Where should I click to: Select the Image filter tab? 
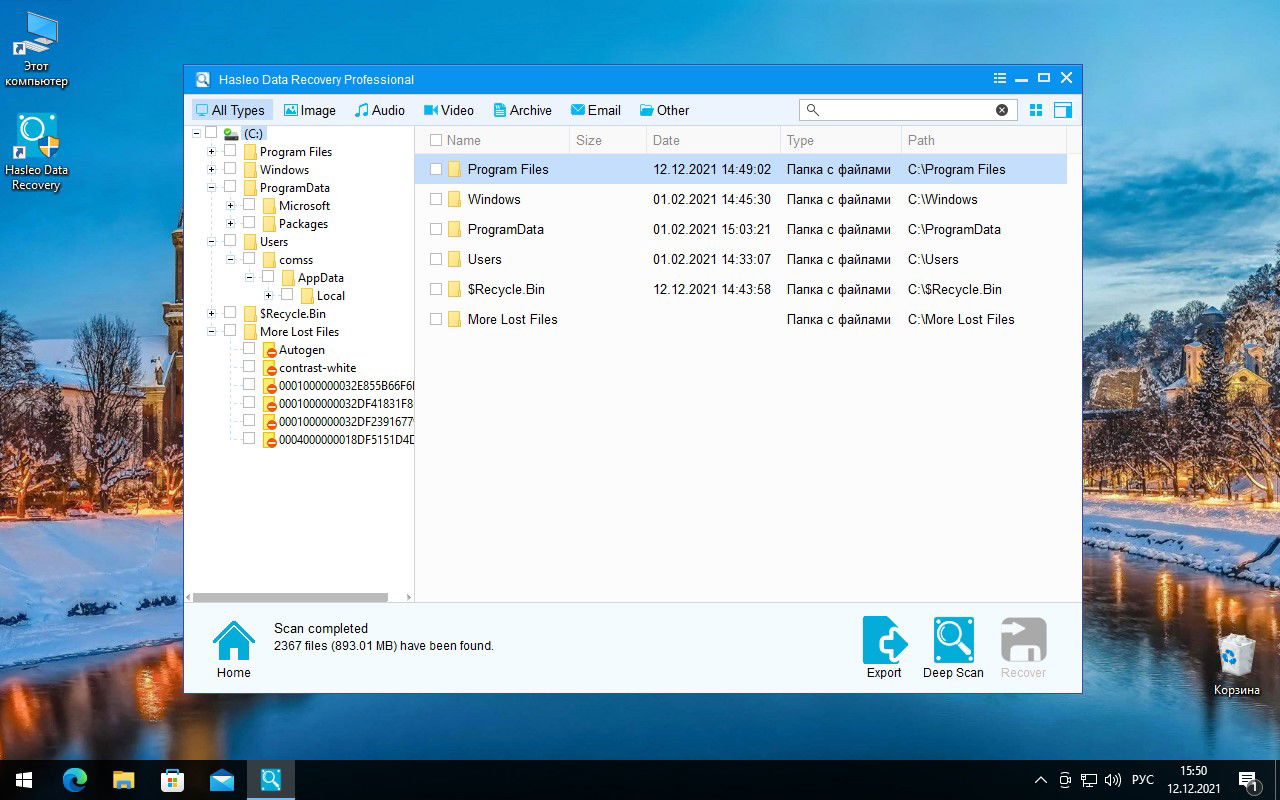[x=310, y=110]
